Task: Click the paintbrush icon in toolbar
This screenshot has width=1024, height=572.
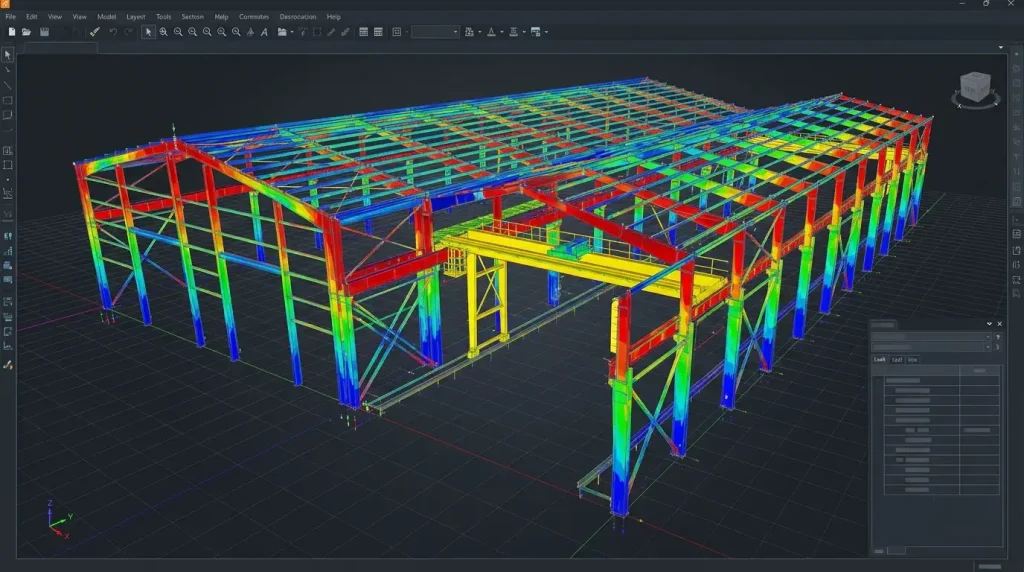Action: (95, 32)
